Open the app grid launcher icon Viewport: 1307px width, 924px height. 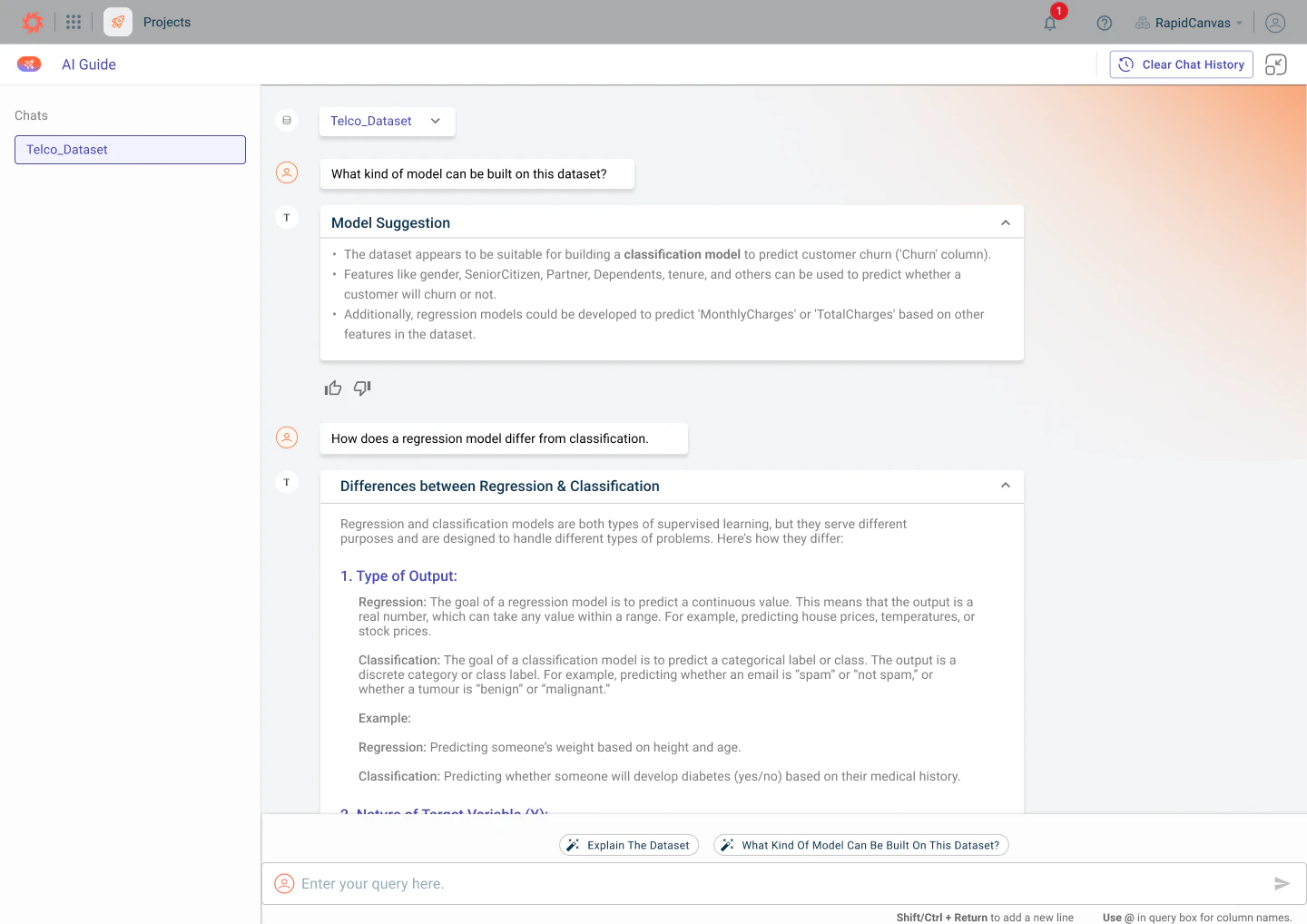coord(74,22)
